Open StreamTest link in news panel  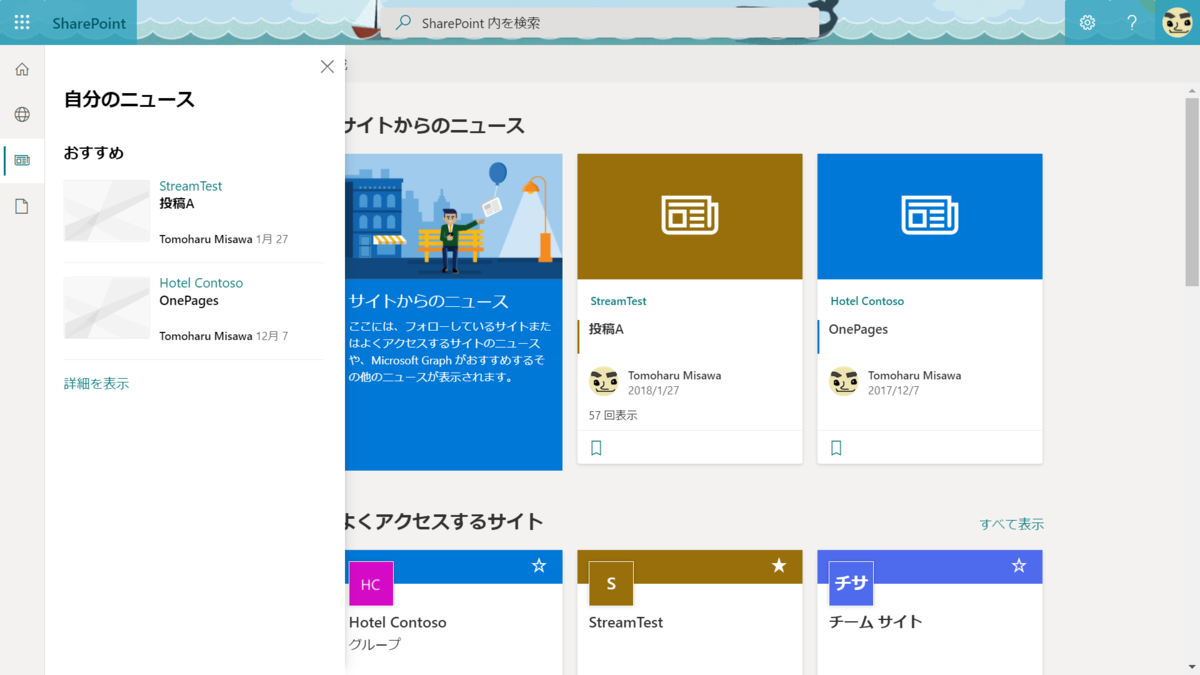[191, 186]
